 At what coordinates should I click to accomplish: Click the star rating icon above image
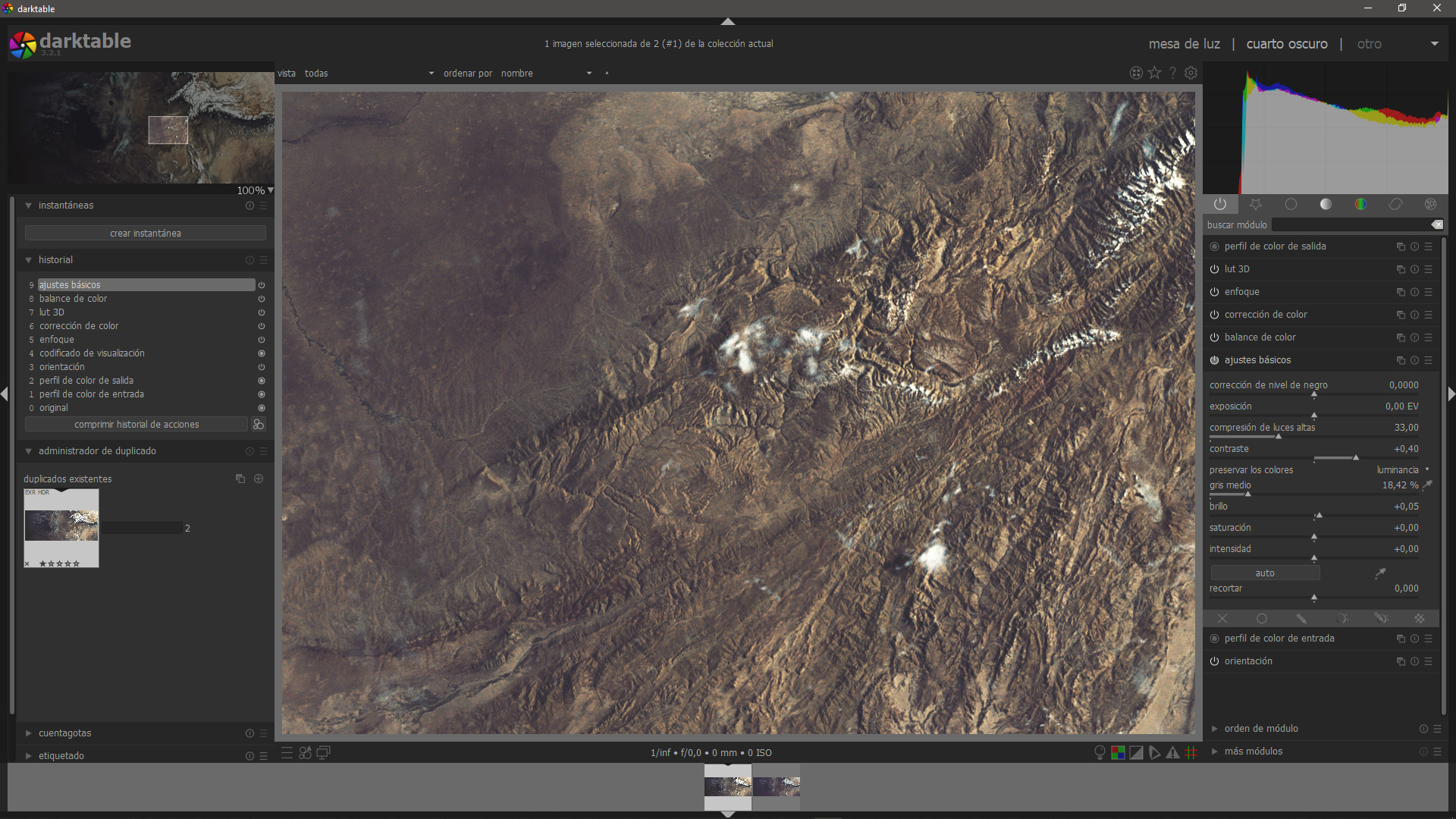pos(1154,73)
